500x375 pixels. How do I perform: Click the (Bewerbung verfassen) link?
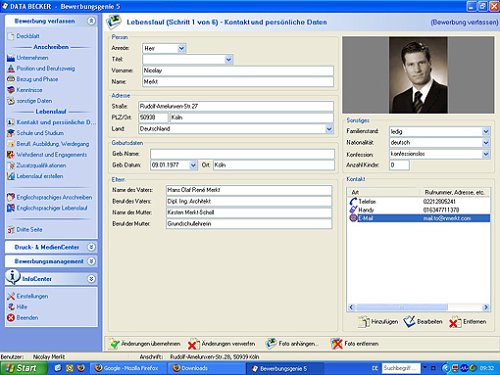tap(464, 22)
